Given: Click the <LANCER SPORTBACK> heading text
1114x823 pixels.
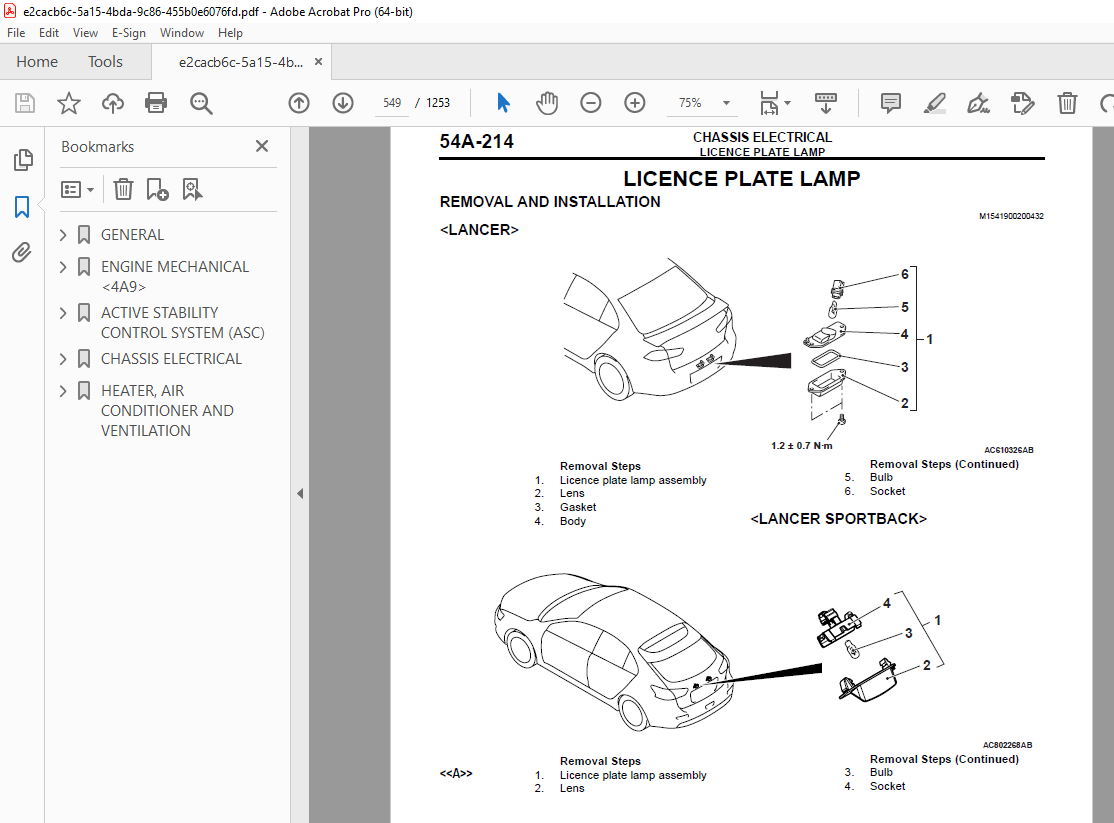Looking at the screenshot, I should coord(838,519).
